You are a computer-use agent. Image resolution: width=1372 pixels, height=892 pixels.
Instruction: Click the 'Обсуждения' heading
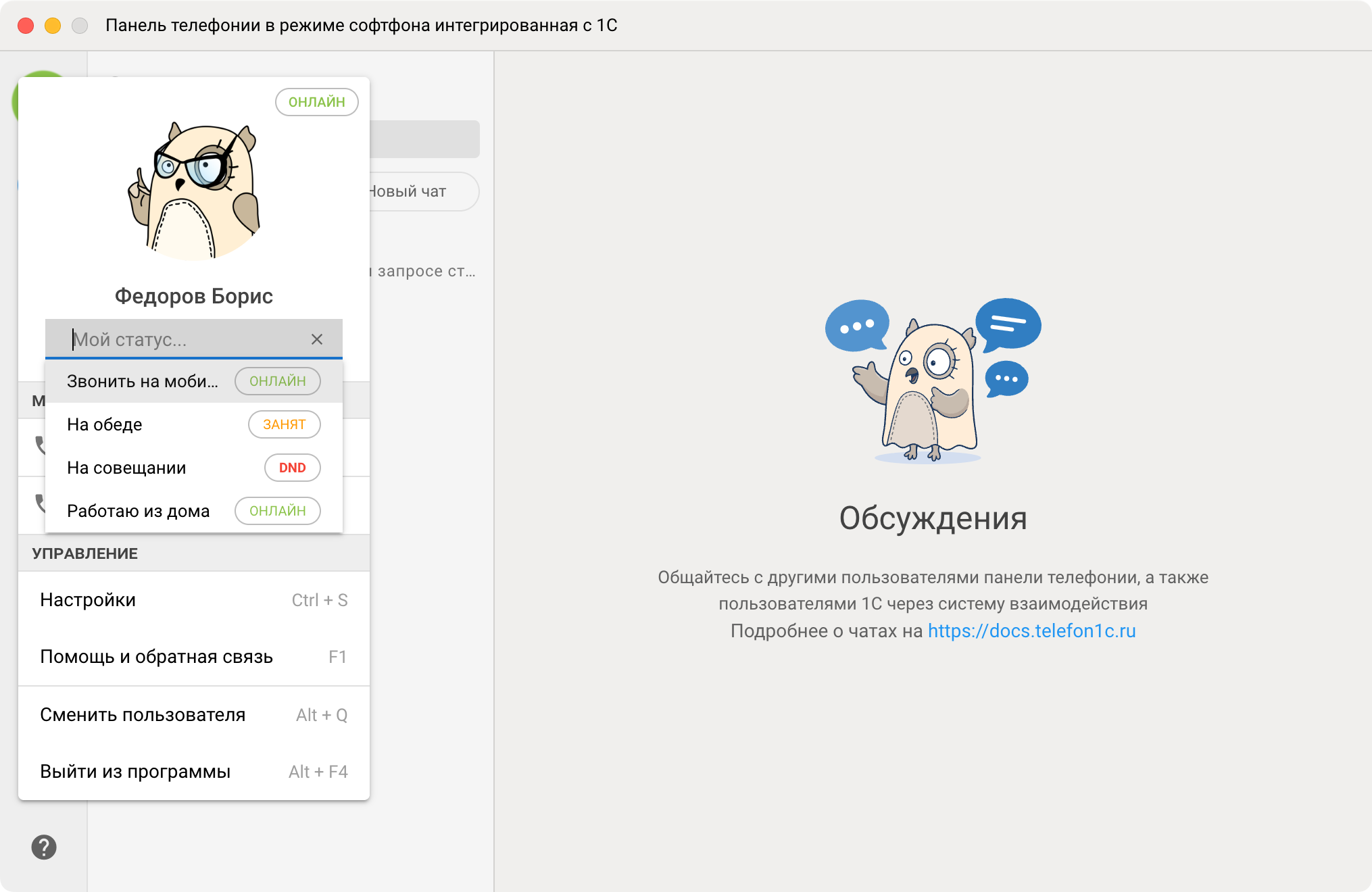point(933,518)
